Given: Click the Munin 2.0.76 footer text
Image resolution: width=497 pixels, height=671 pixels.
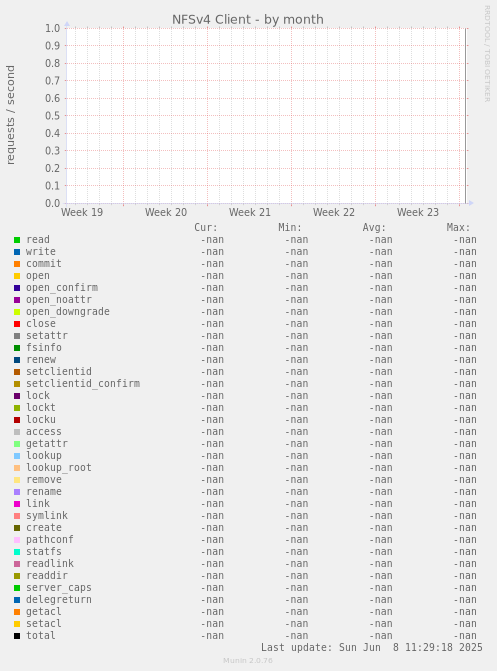Looking at the screenshot, I should coord(248,661).
